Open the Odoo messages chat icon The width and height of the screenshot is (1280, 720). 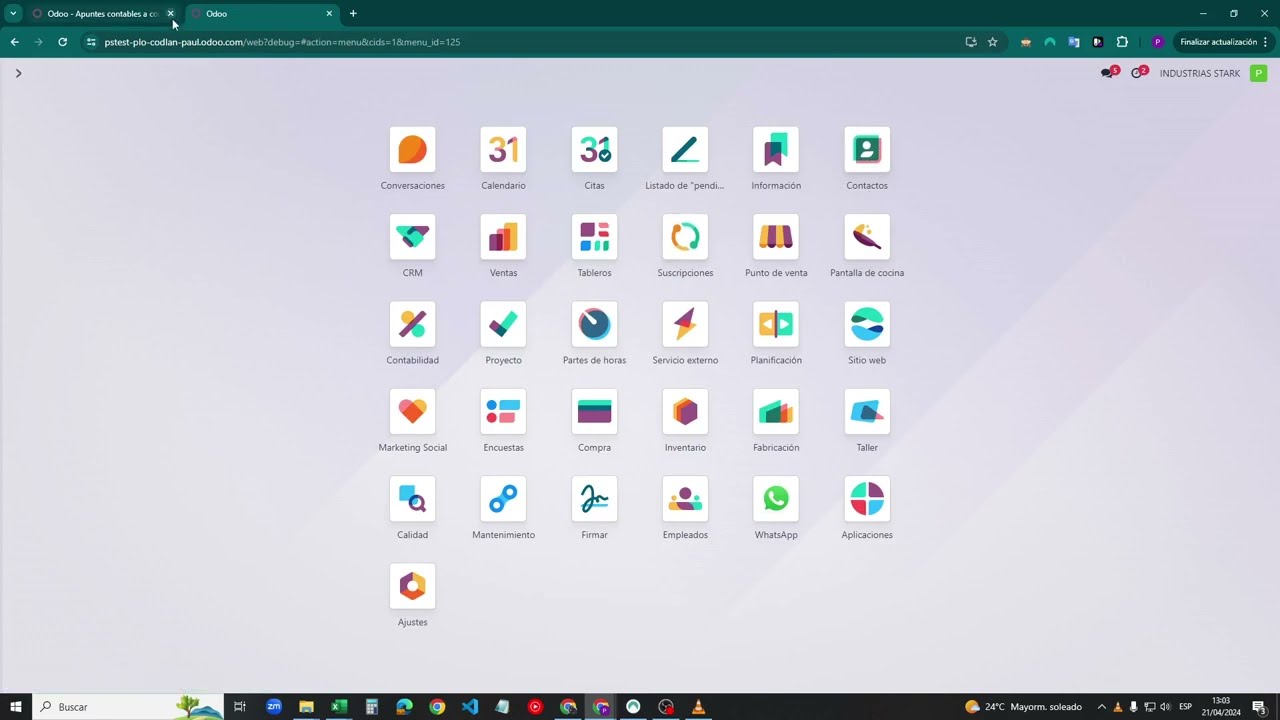tap(1108, 73)
